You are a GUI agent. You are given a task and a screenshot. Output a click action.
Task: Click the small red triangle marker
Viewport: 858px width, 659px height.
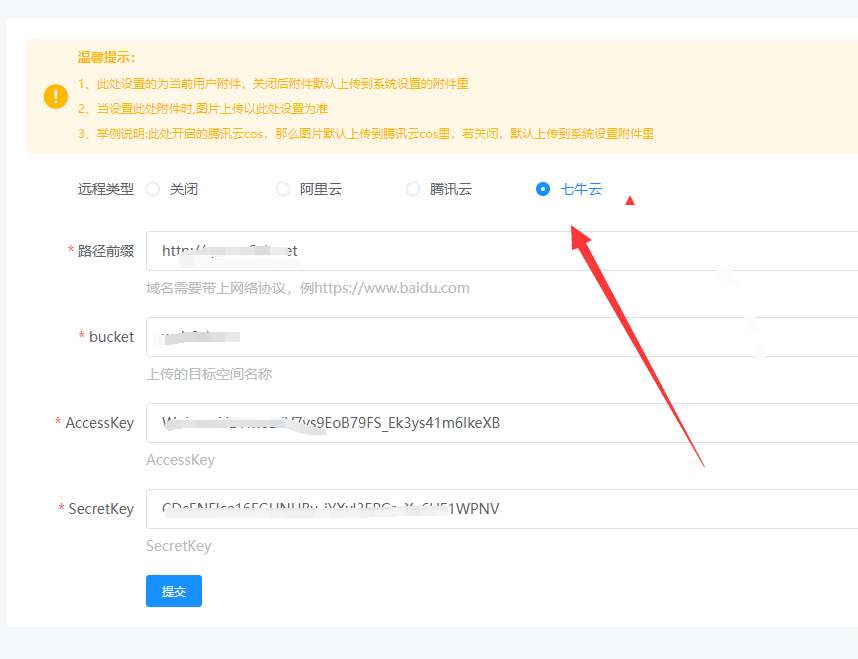point(629,201)
